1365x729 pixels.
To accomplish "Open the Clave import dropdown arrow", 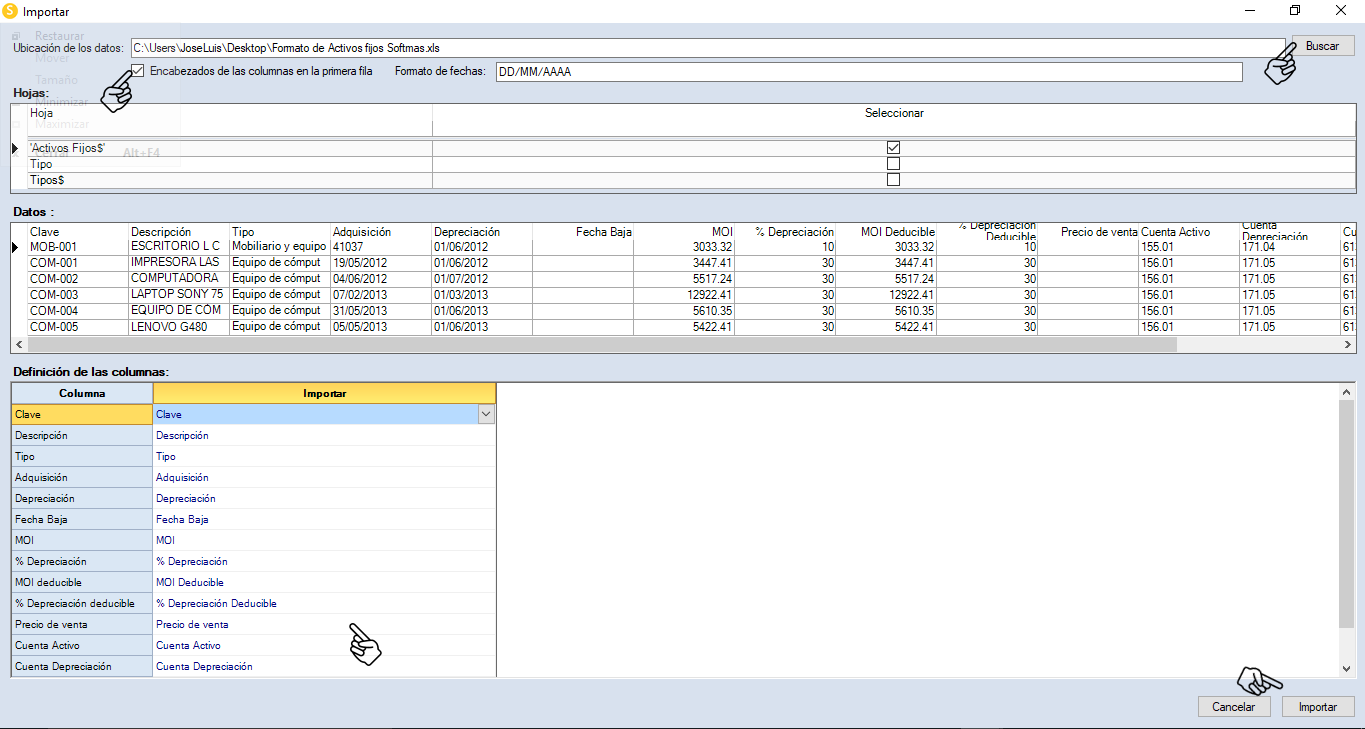I will [486, 414].
